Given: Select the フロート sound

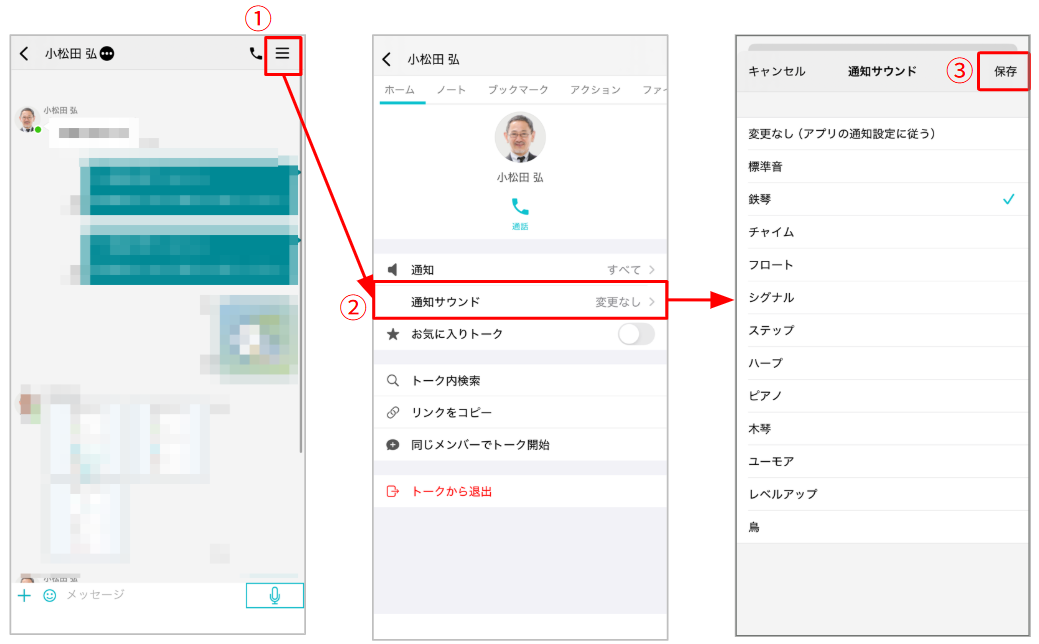Looking at the screenshot, I should 883,264.
